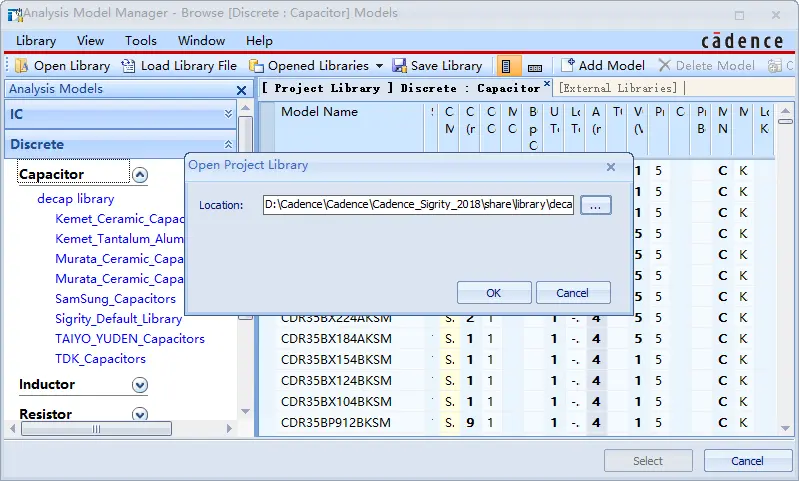Select TAIYO_YUDEN_Capacitors library
The height and width of the screenshot is (481, 799).
tap(130, 339)
